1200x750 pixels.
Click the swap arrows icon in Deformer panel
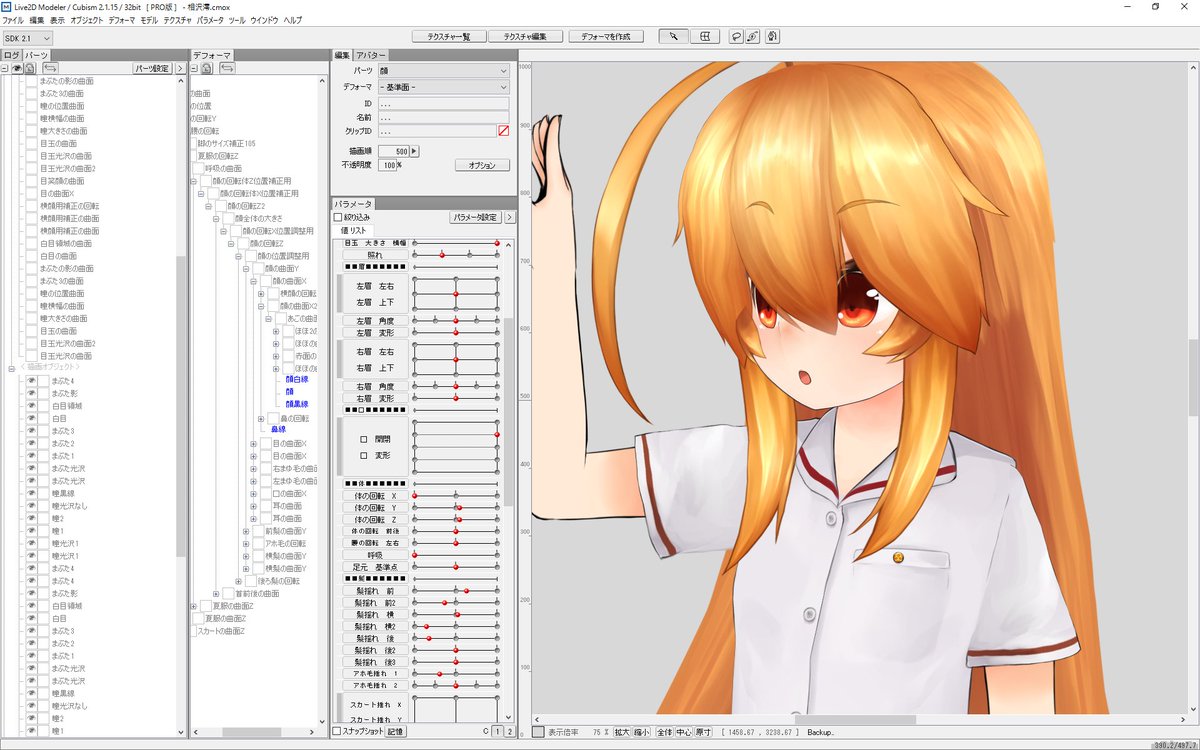pos(227,69)
